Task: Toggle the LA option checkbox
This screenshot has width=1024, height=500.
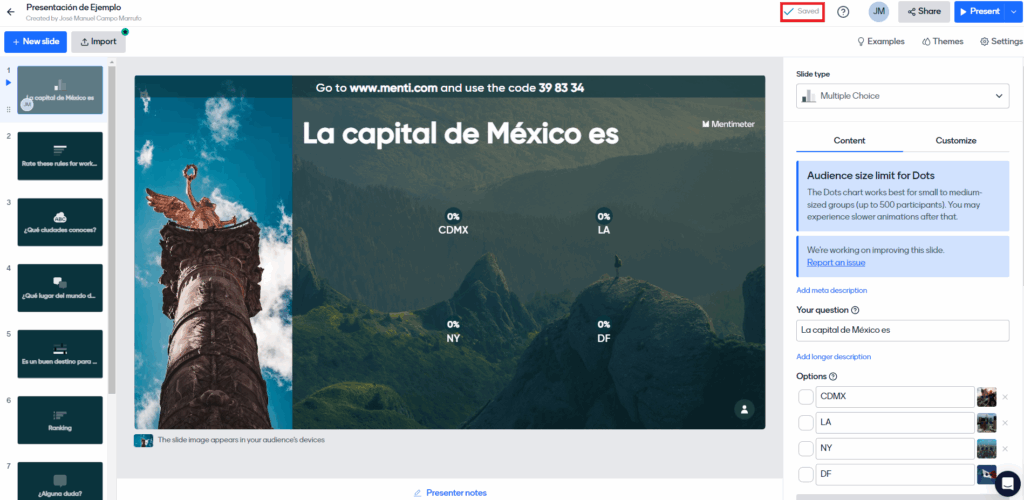Action: [x=806, y=423]
